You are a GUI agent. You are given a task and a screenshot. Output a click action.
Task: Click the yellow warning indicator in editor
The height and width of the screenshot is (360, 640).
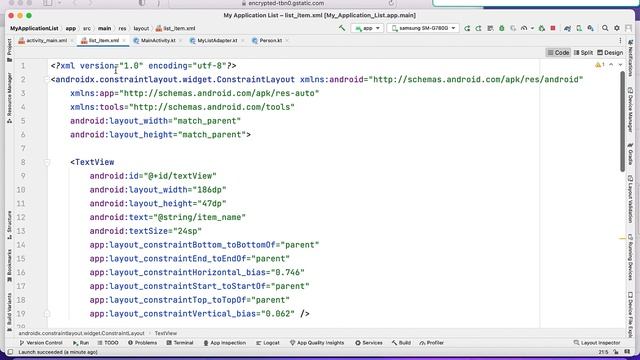tap(600, 65)
